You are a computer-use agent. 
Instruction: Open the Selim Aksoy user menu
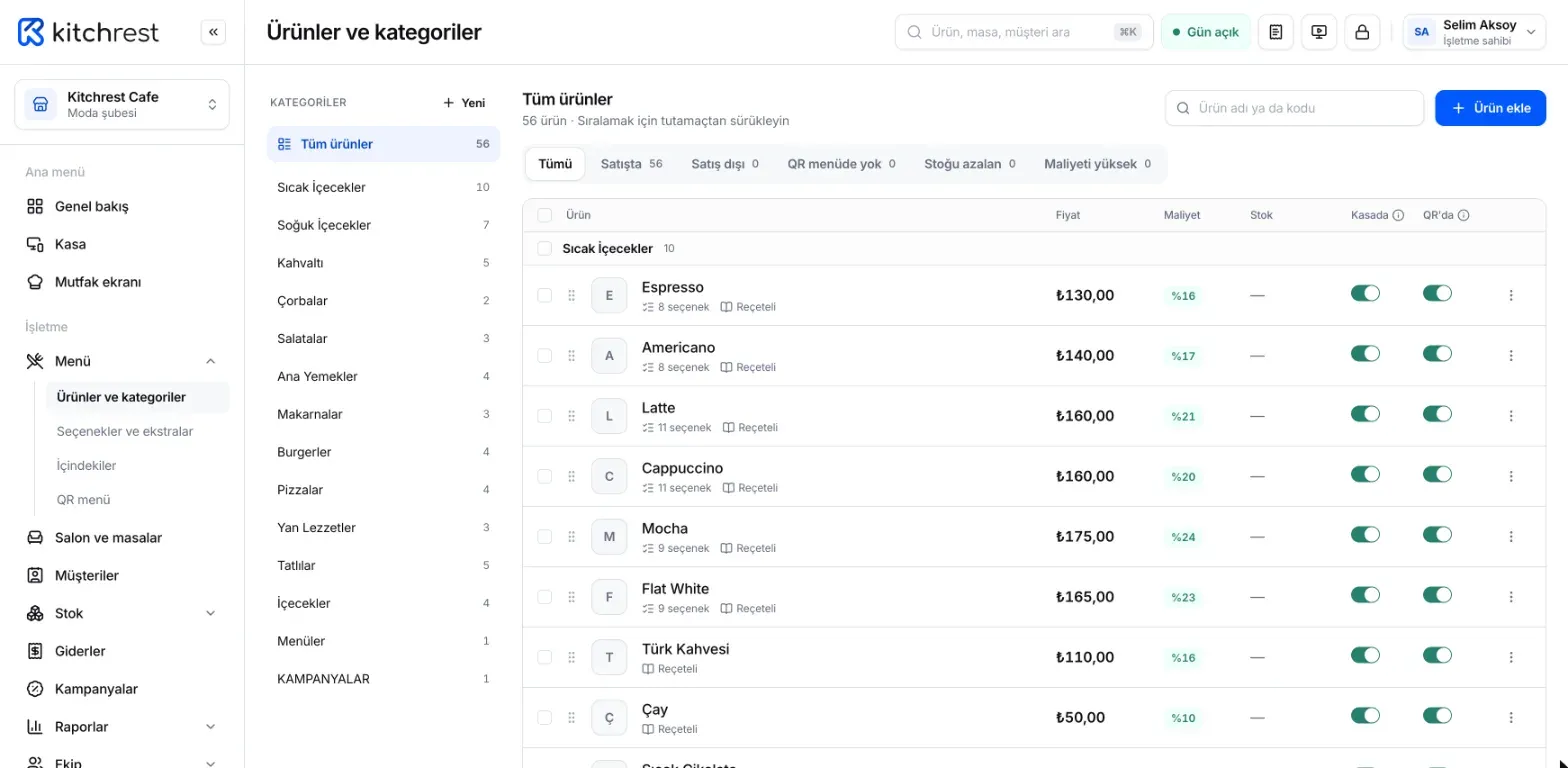[x=1475, y=32]
